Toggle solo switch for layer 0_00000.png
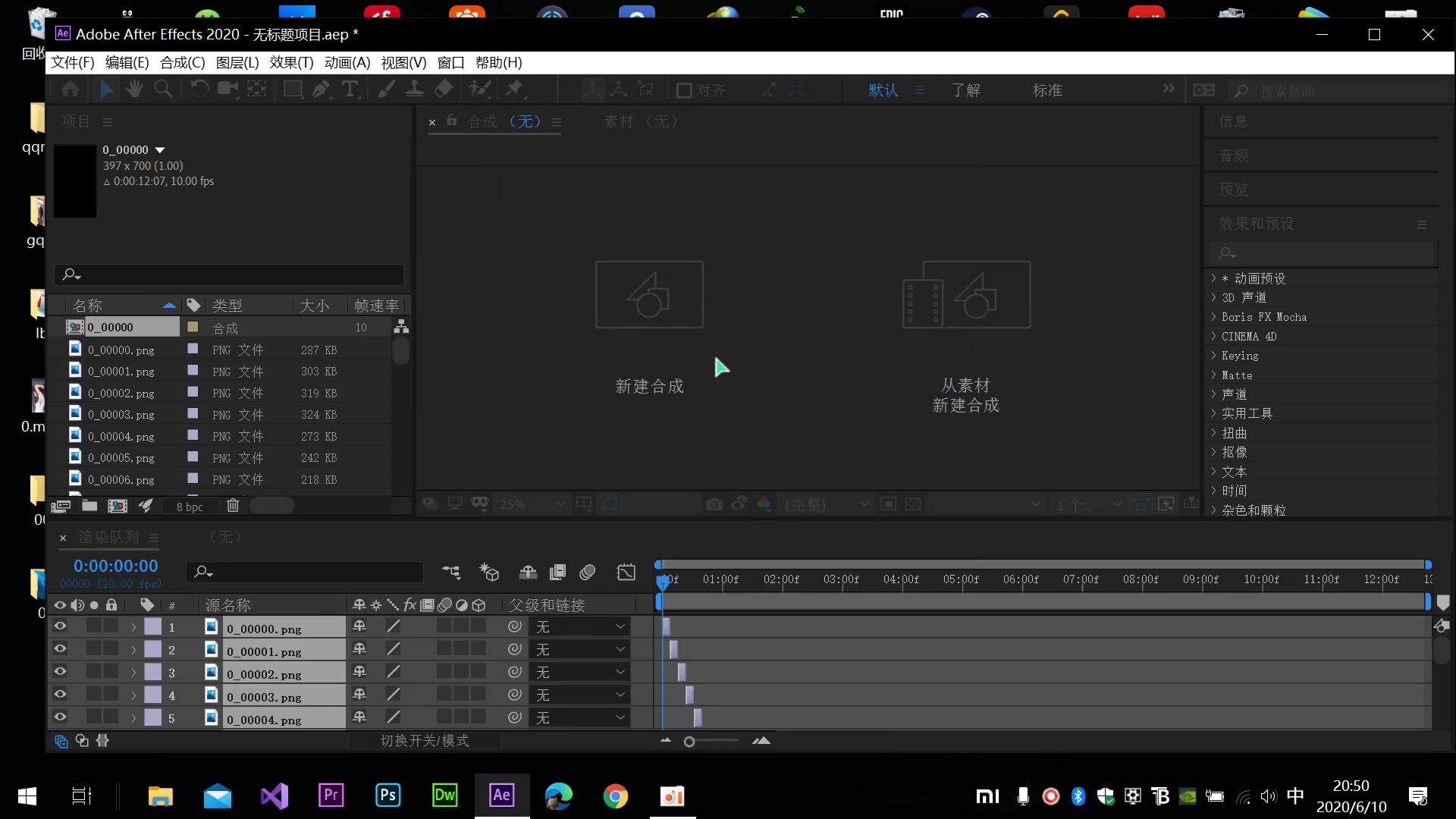 coord(94,626)
